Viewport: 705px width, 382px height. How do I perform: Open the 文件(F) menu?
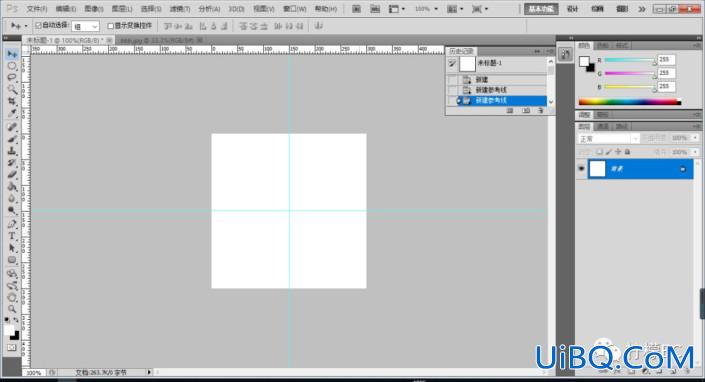pyautogui.click(x=37, y=9)
